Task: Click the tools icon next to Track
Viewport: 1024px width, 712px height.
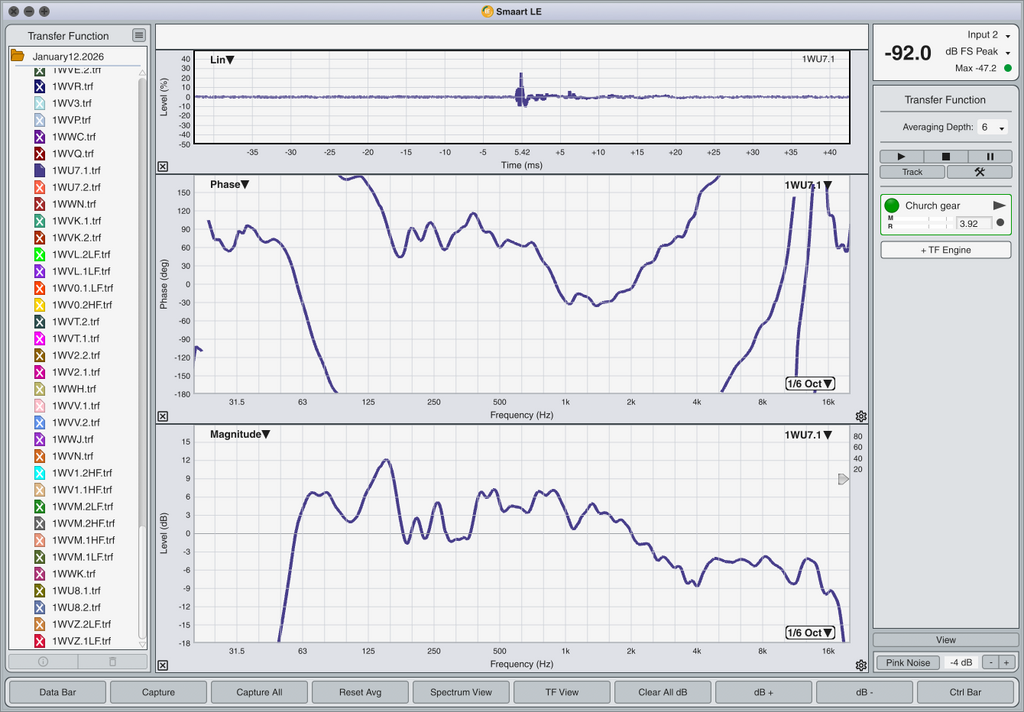Action: 979,172
